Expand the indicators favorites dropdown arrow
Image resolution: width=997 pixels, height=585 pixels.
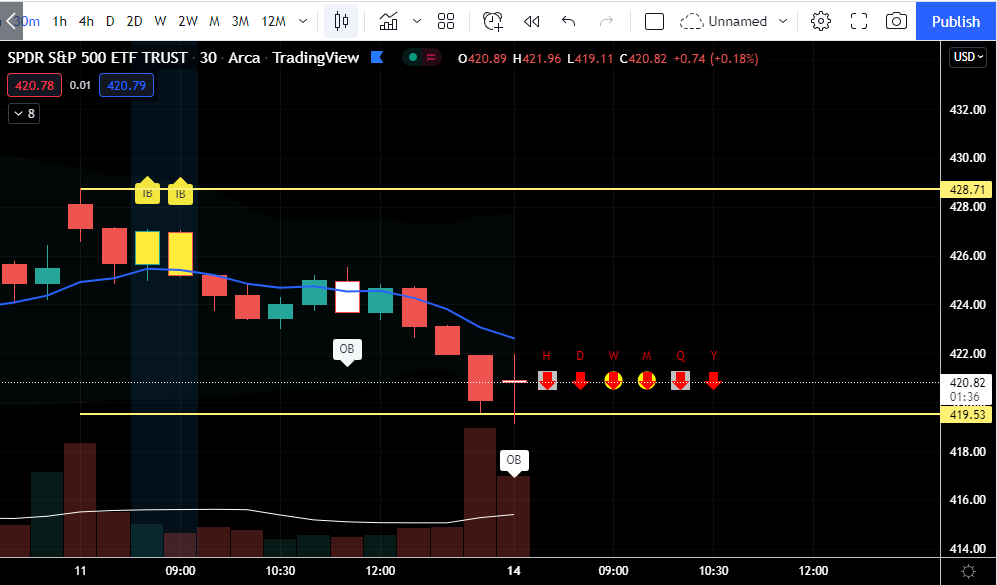click(417, 21)
